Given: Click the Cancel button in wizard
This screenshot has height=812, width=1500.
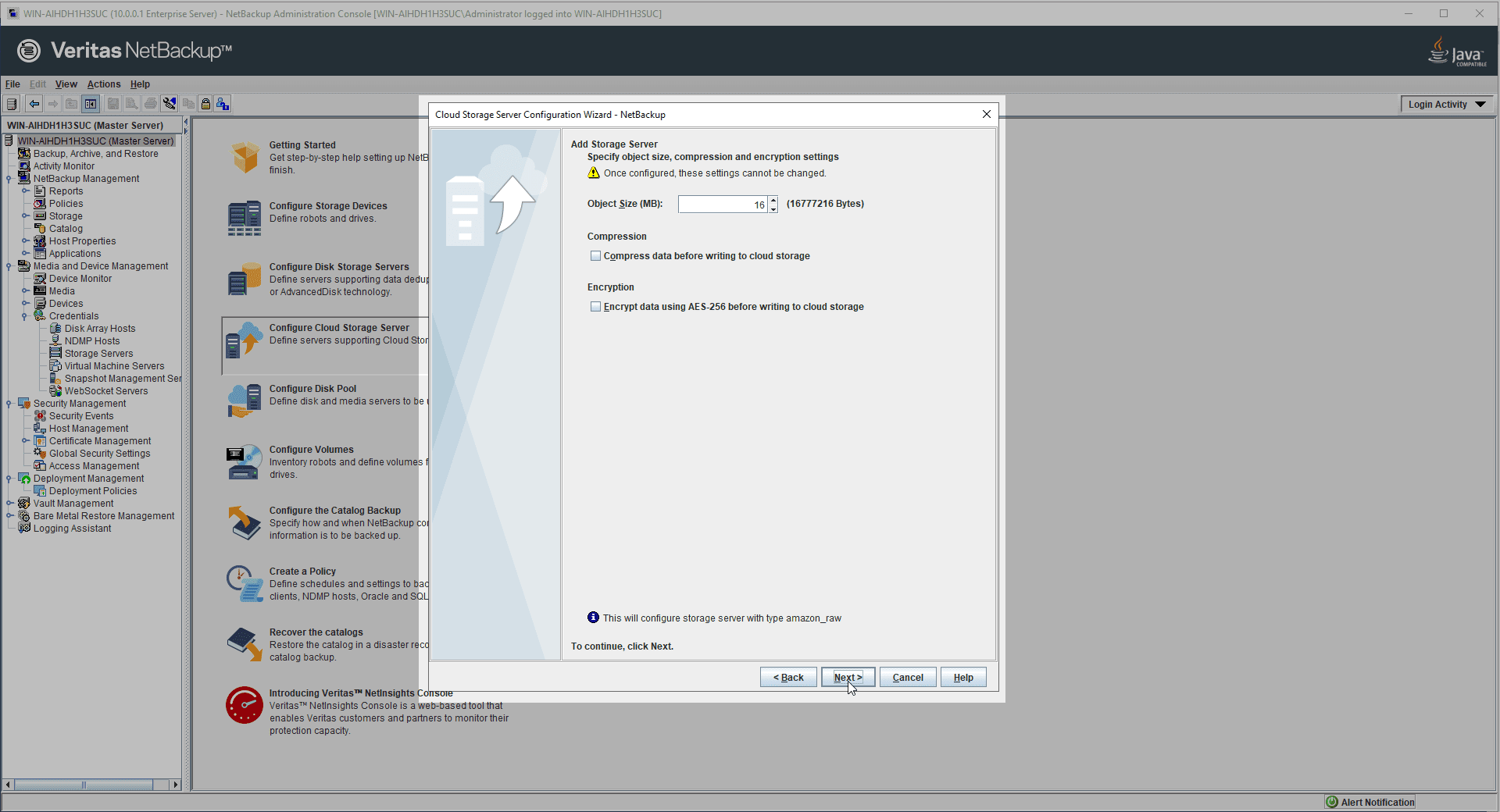Looking at the screenshot, I should 908,678.
